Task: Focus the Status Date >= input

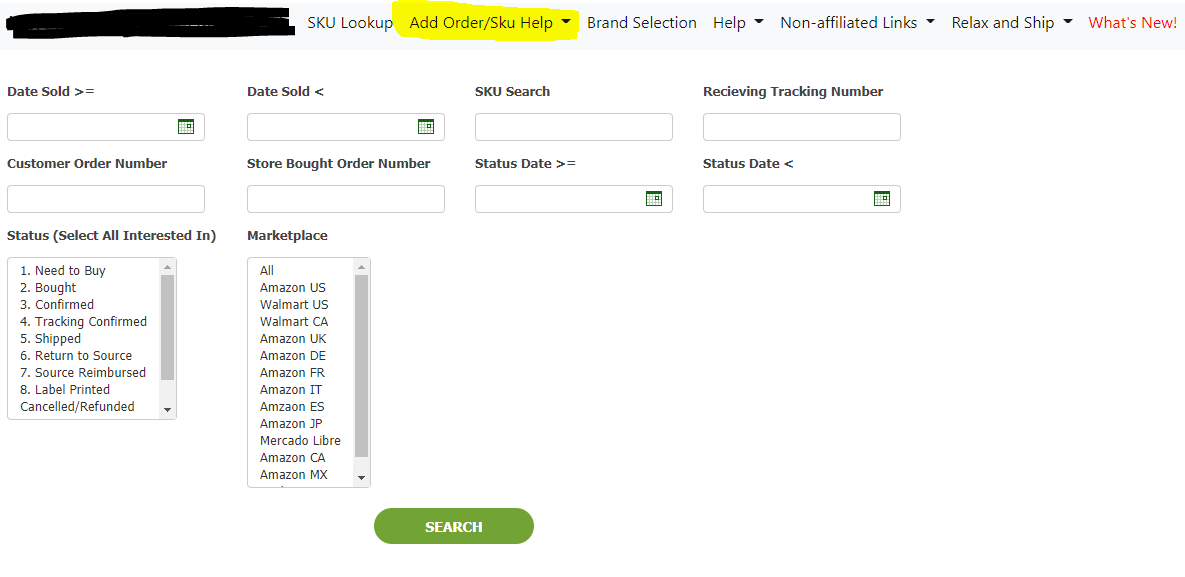Action: pyautogui.click(x=574, y=199)
